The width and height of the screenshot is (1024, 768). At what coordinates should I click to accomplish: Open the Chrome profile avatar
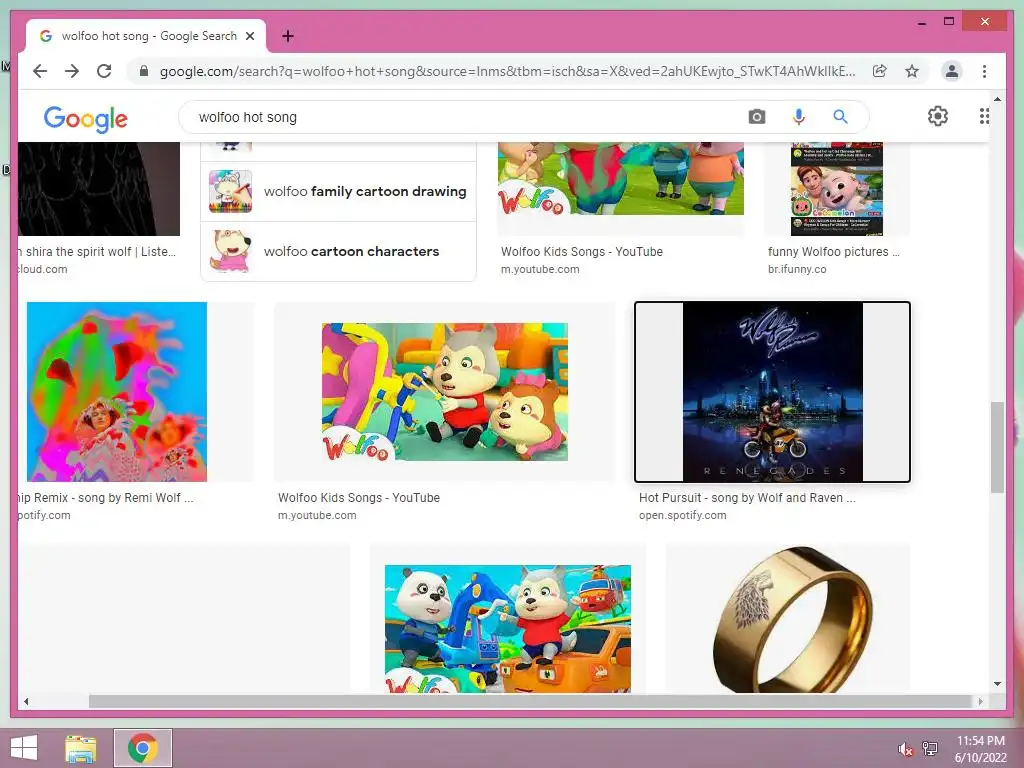coord(952,71)
